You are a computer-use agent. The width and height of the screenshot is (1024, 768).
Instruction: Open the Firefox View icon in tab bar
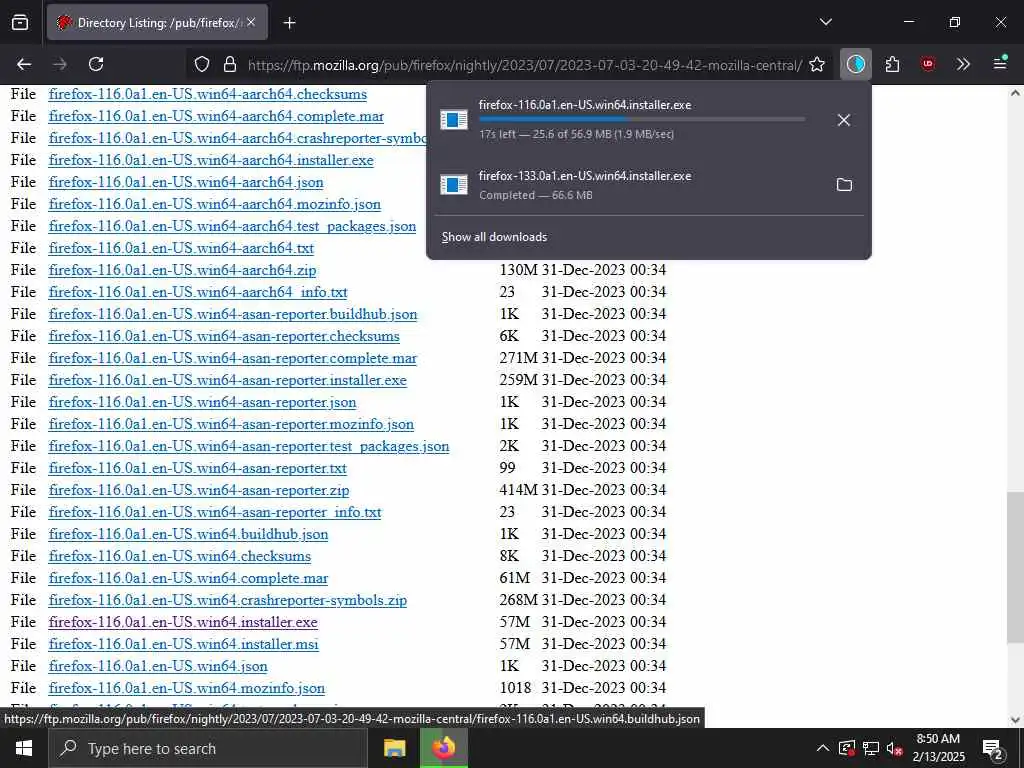pos(20,22)
